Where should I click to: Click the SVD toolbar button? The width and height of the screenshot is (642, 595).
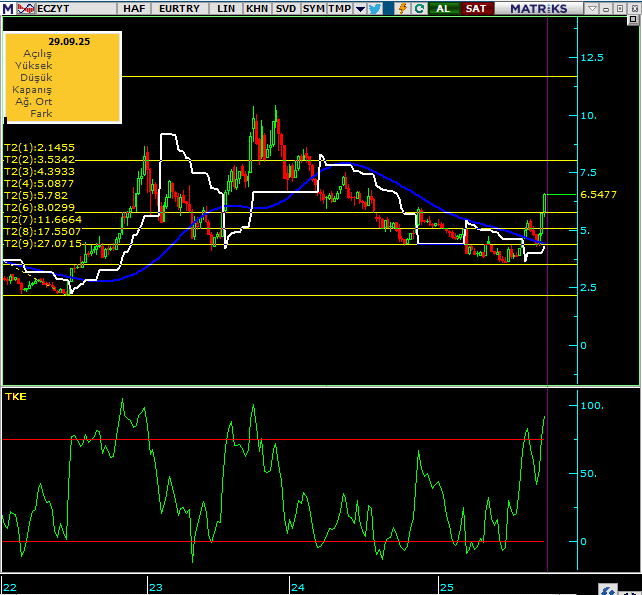click(x=286, y=9)
